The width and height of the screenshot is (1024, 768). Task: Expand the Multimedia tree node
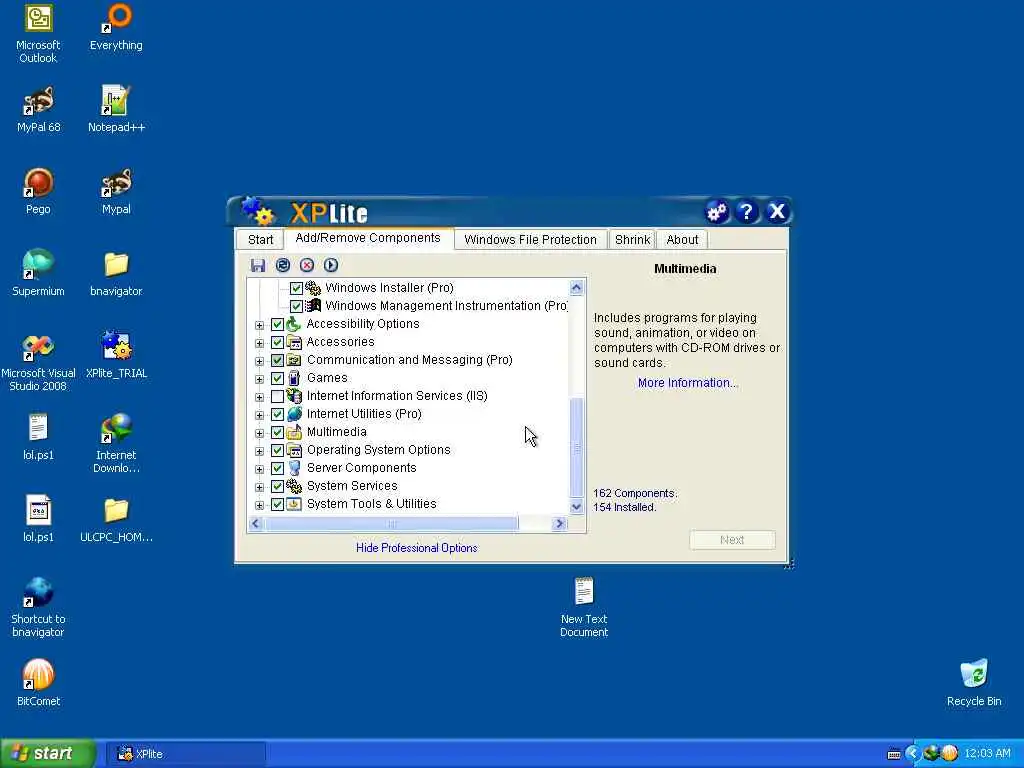coord(259,433)
